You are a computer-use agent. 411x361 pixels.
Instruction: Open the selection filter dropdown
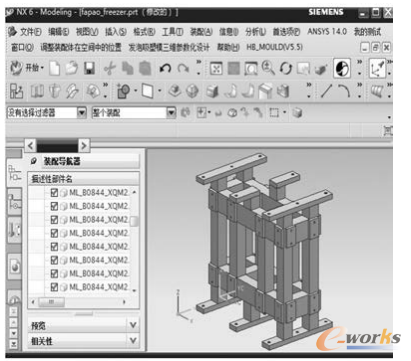(x=82, y=113)
